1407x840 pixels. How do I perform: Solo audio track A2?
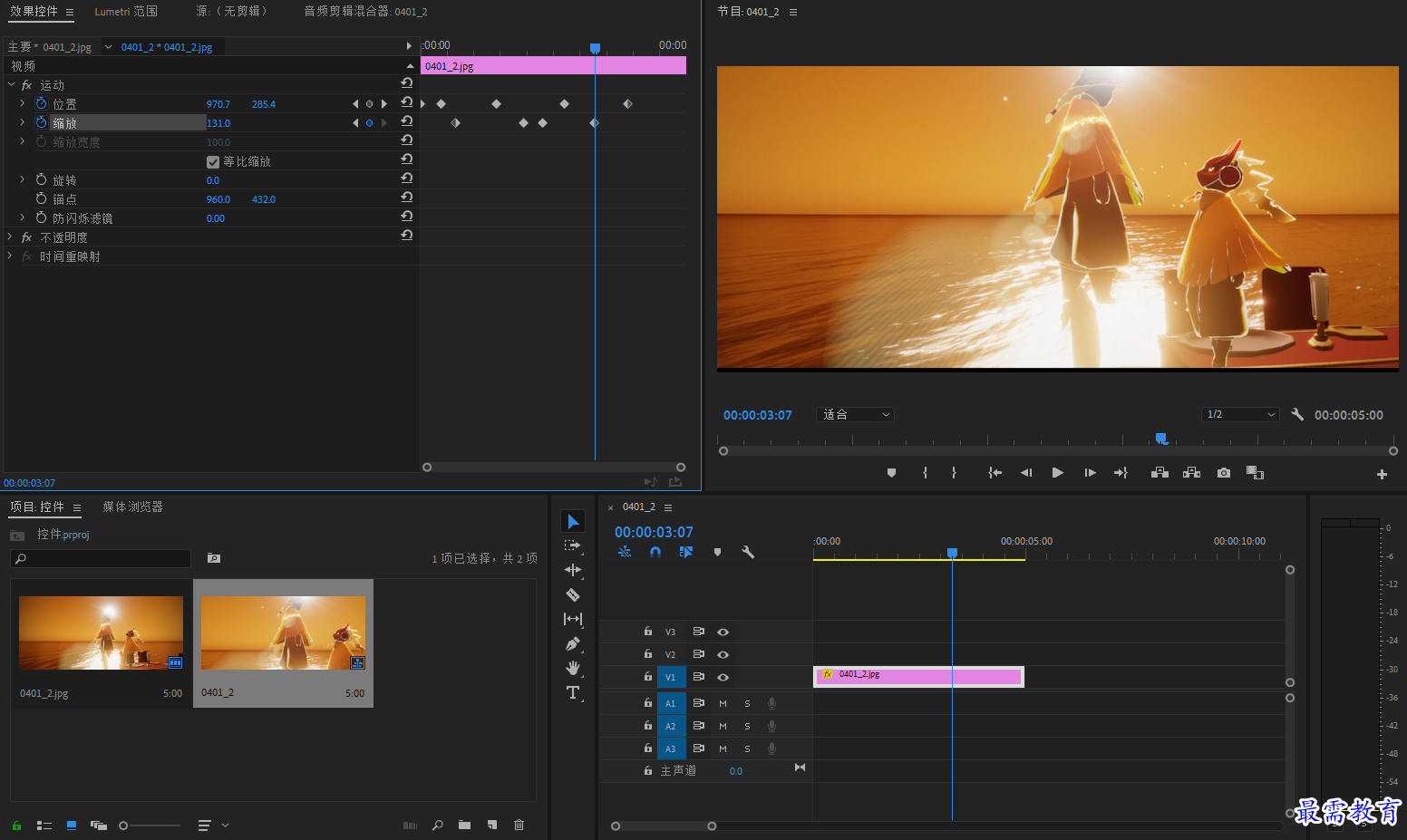click(747, 726)
